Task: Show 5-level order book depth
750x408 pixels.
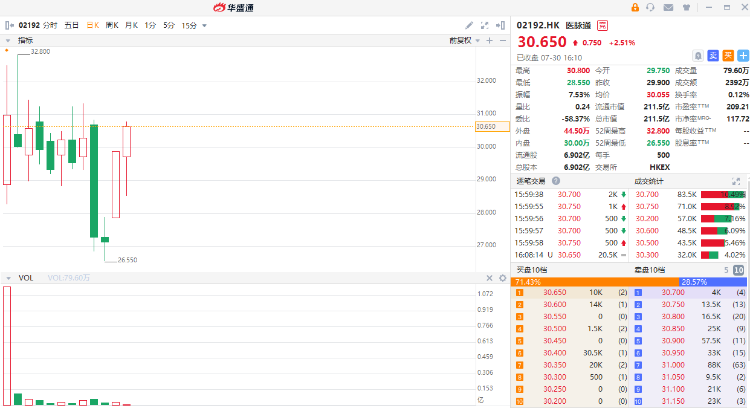Action: click(725, 270)
